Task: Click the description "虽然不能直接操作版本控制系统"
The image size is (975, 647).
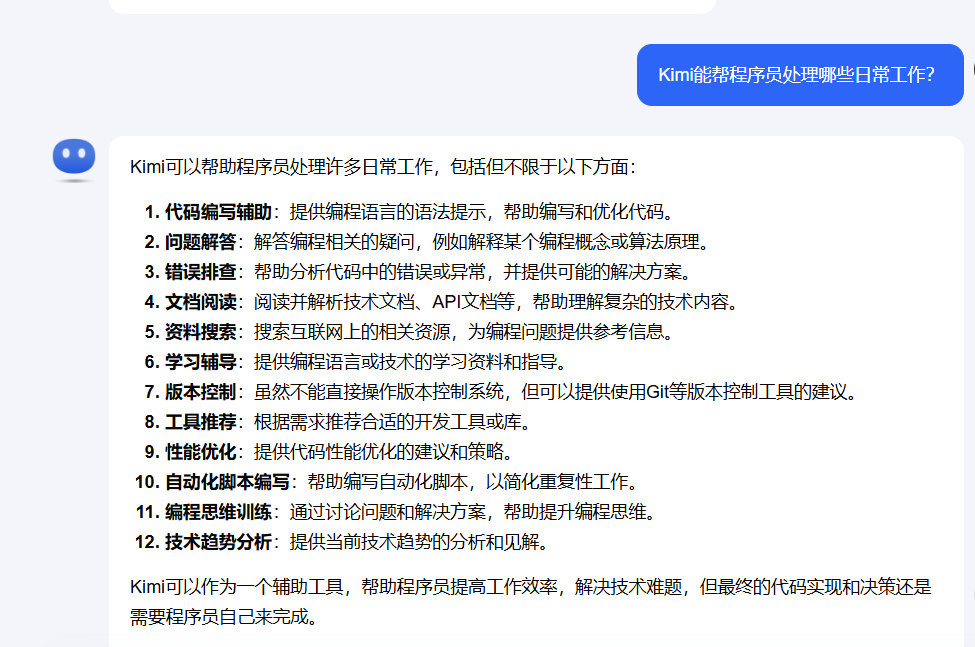Action: coord(379,392)
